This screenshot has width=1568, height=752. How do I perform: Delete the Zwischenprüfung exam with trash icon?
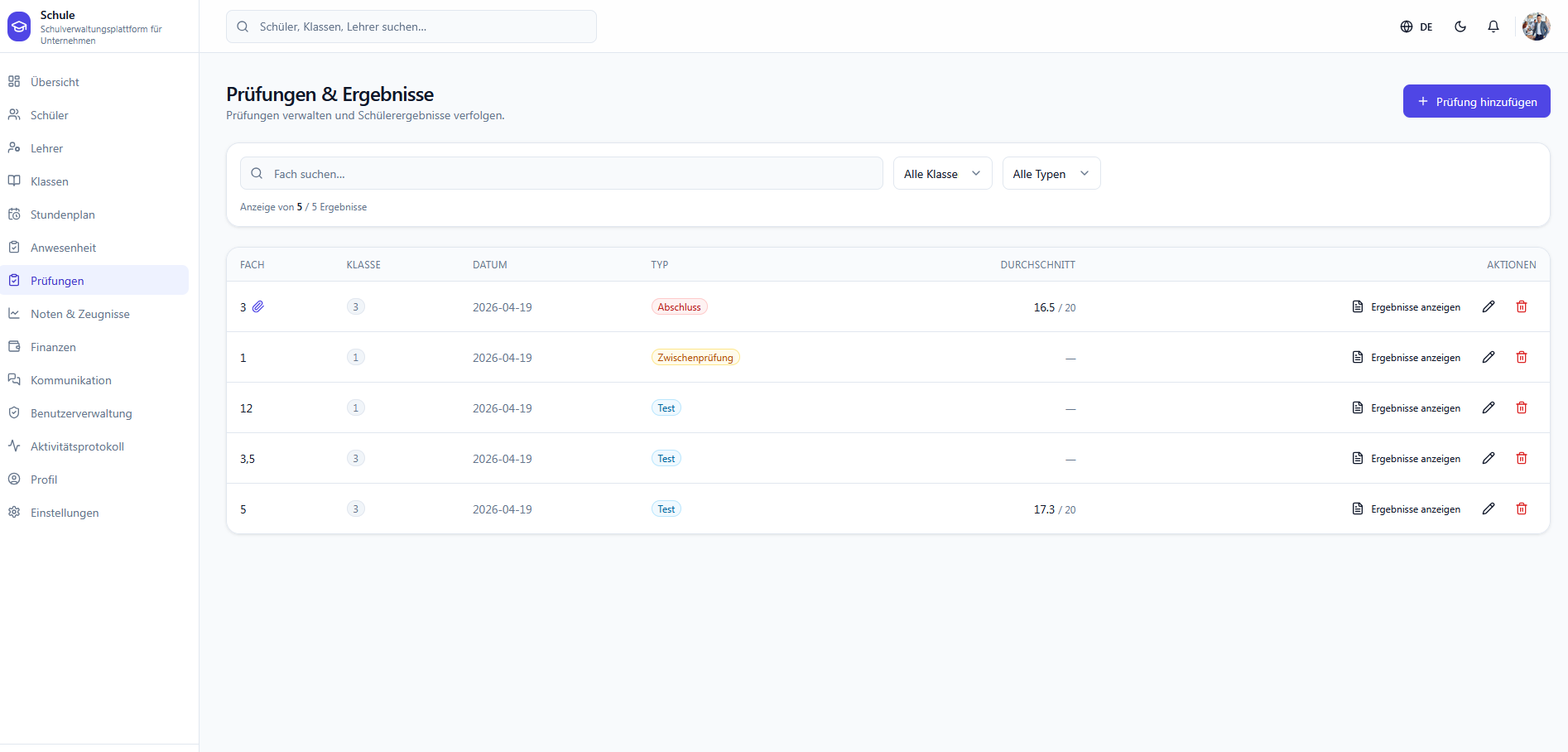click(1522, 357)
